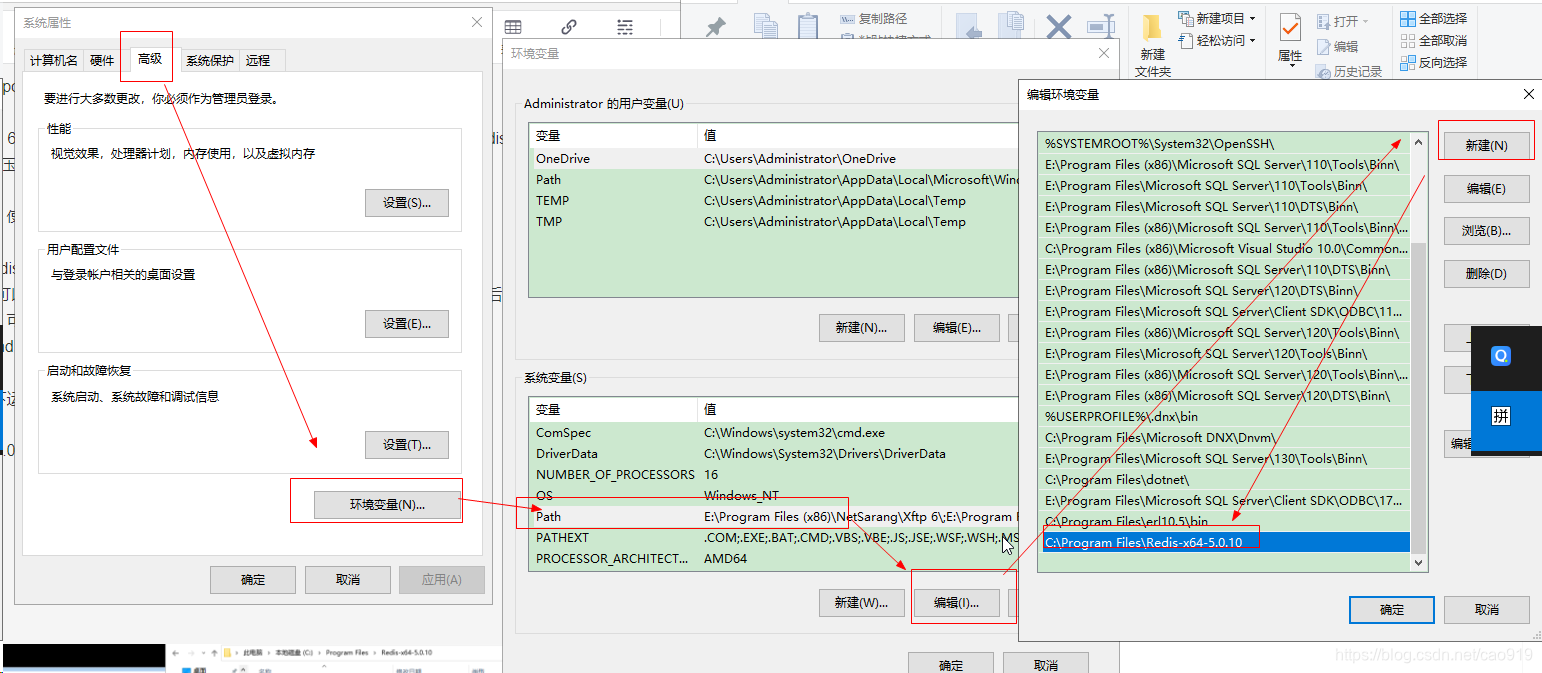Click 设置(T) under 启动和故障恢复
Image resolution: width=1542 pixels, height=673 pixels.
[407, 445]
